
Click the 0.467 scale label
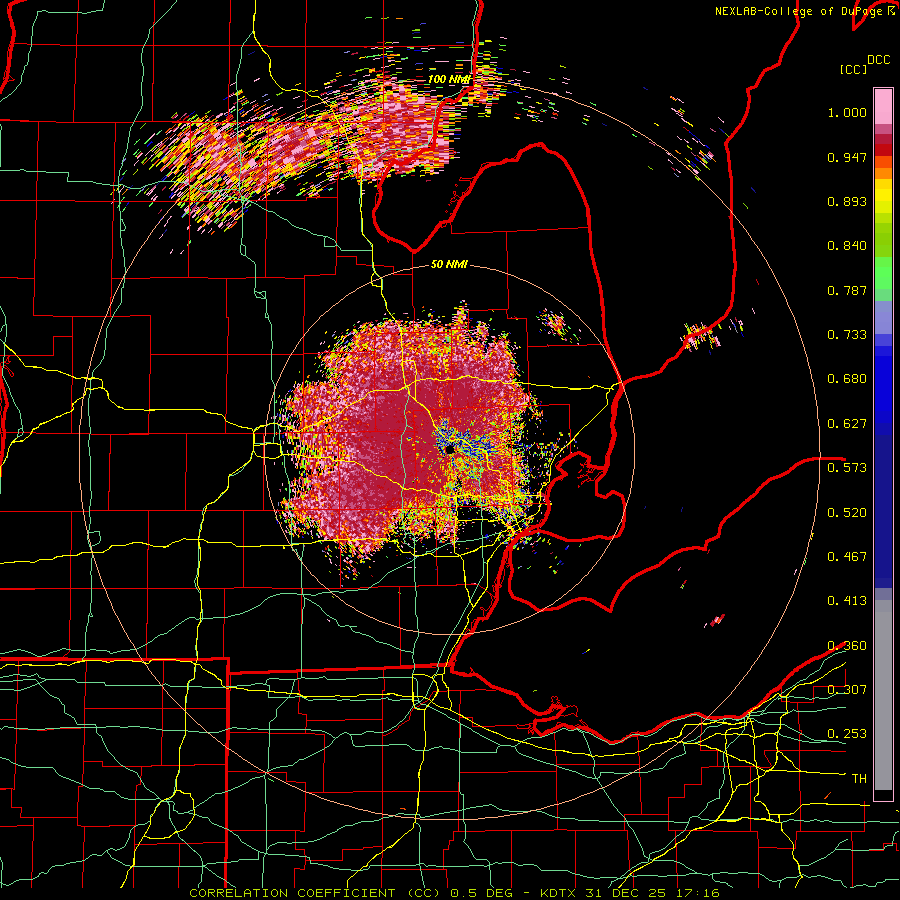847,557
